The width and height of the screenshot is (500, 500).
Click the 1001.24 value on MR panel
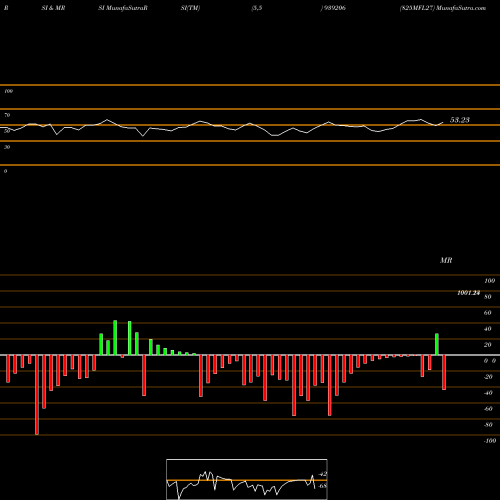pyautogui.click(x=469, y=293)
